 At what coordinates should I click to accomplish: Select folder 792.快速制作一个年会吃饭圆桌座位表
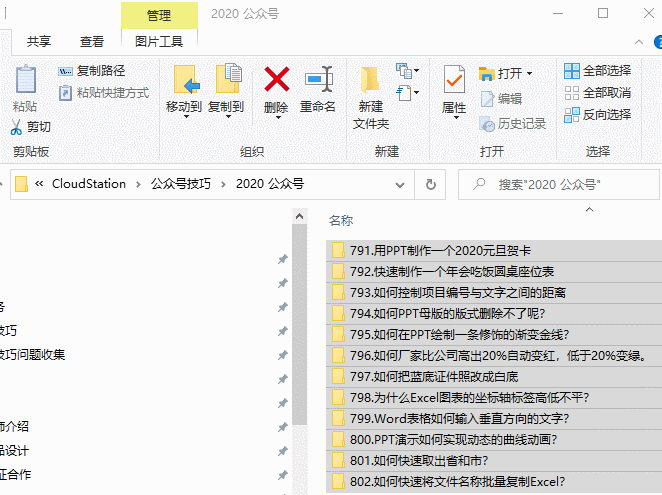[494, 272]
